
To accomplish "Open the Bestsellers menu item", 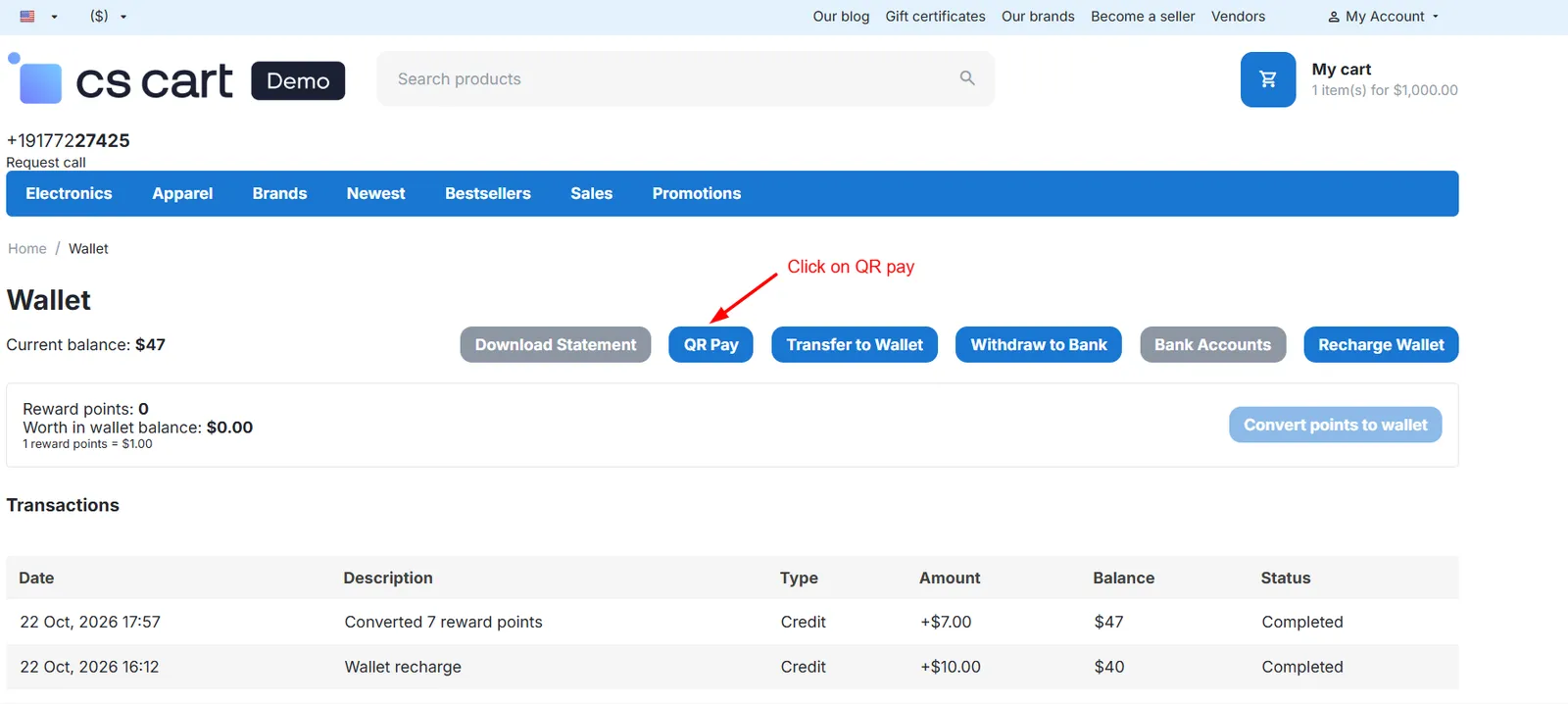I will click(x=488, y=193).
